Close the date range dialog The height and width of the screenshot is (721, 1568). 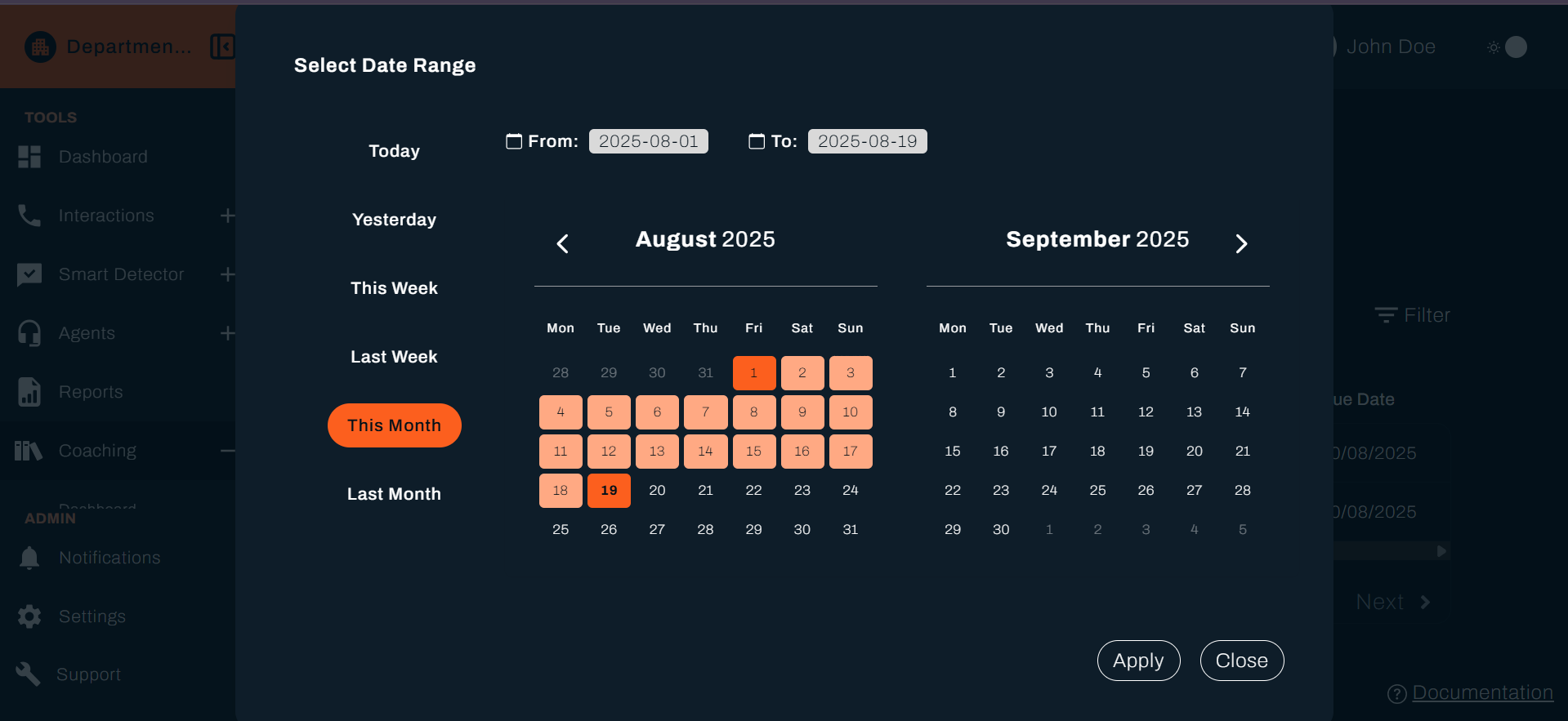[1242, 661]
